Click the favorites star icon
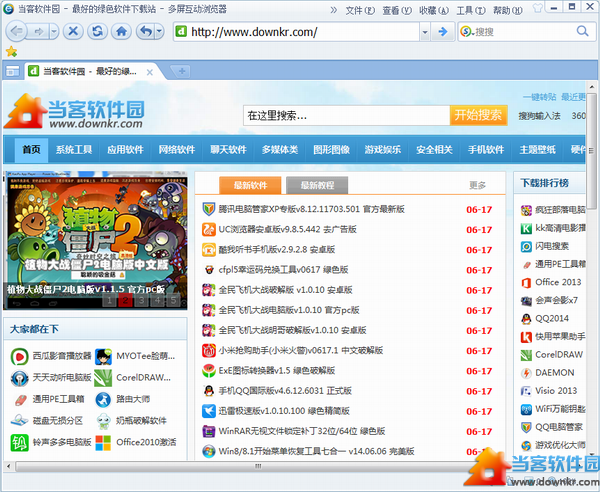Viewport: 600px width, 492px height. pyautogui.click(x=11, y=51)
